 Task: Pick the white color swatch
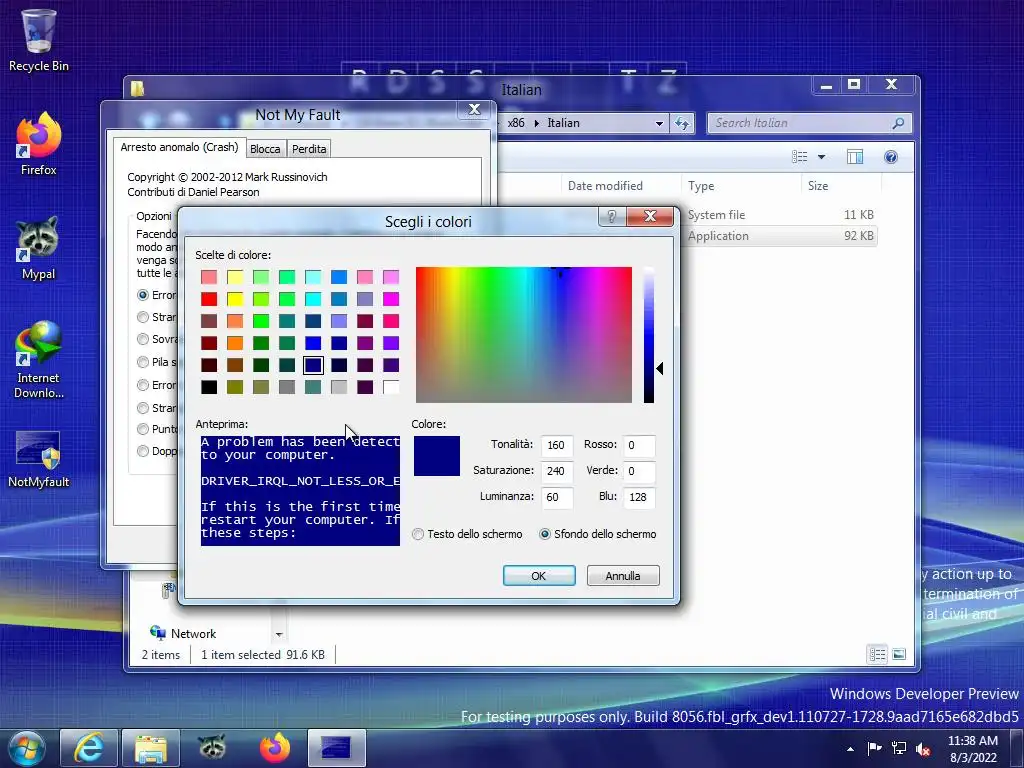(391, 387)
